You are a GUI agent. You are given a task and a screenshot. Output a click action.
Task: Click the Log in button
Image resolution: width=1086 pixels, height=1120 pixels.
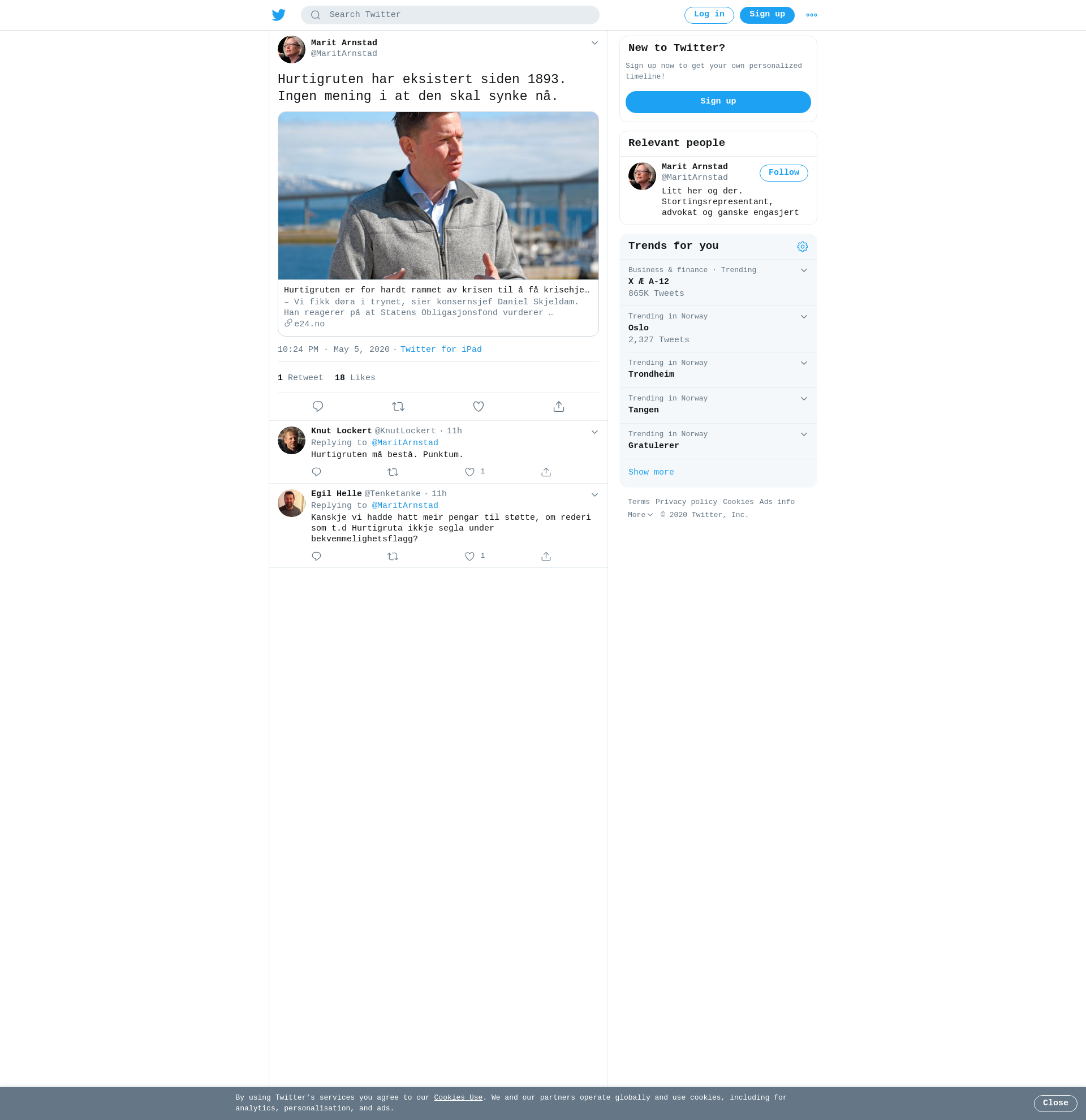click(x=709, y=15)
